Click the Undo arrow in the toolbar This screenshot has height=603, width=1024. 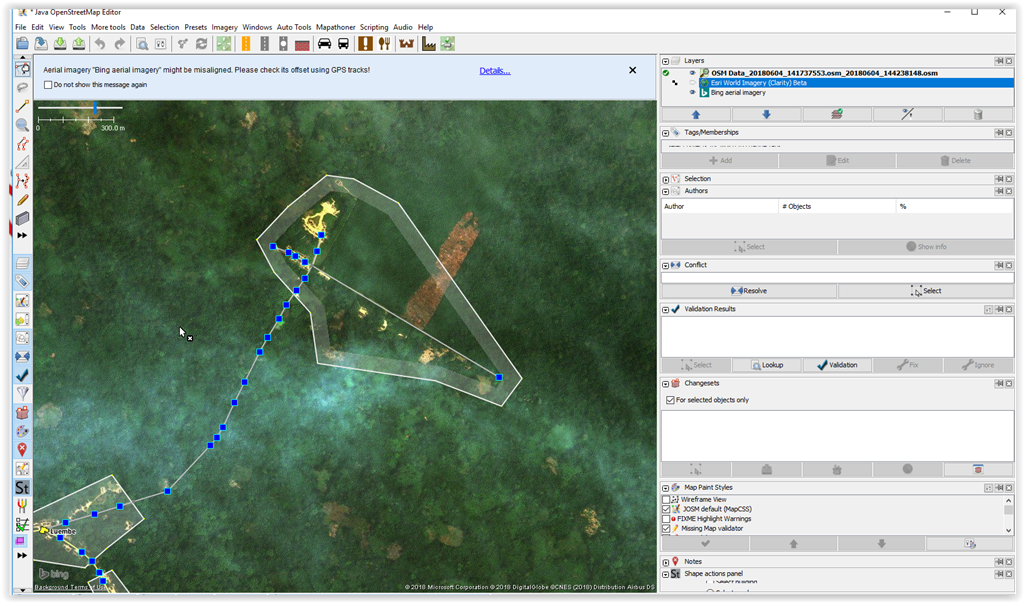pyautogui.click(x=99, y=43)
